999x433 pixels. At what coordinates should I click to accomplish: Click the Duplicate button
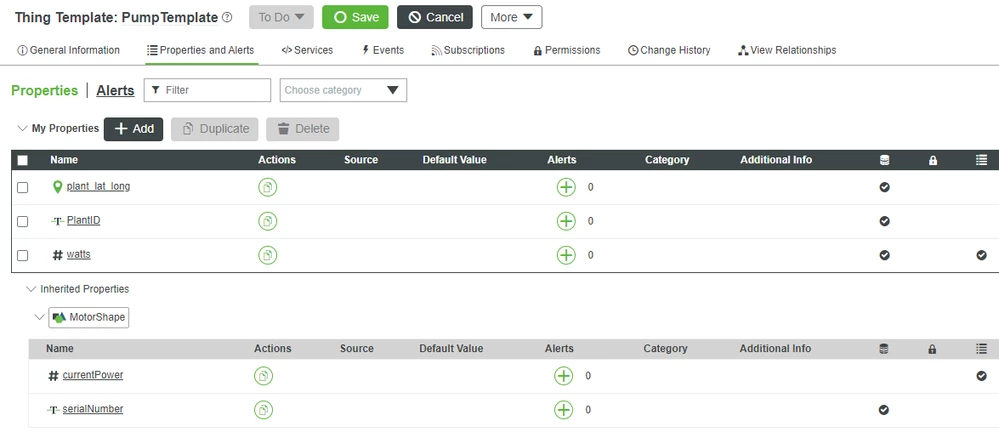(x=215, y=129)
